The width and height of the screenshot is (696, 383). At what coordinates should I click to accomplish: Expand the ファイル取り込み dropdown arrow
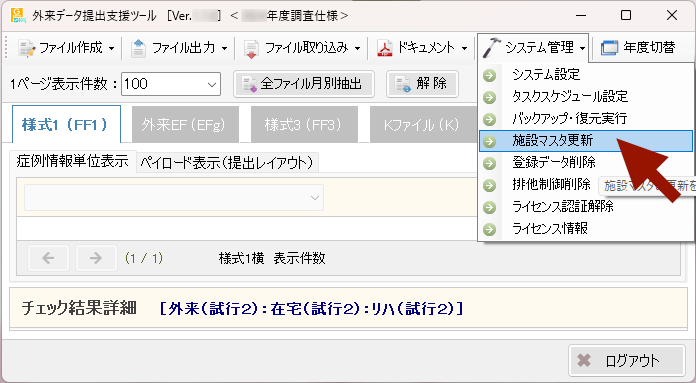(357, 48)
